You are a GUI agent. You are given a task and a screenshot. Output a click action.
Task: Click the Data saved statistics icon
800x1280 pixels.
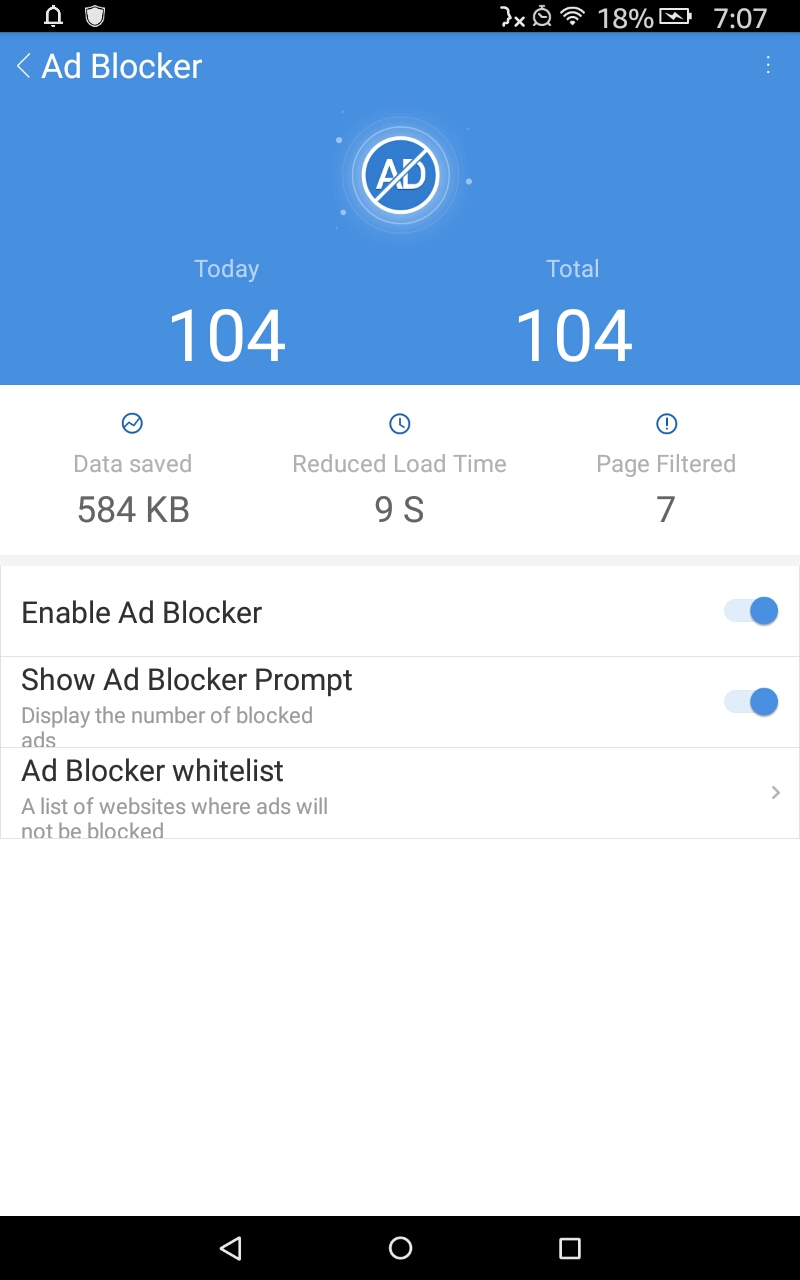[x=132, y=423]
